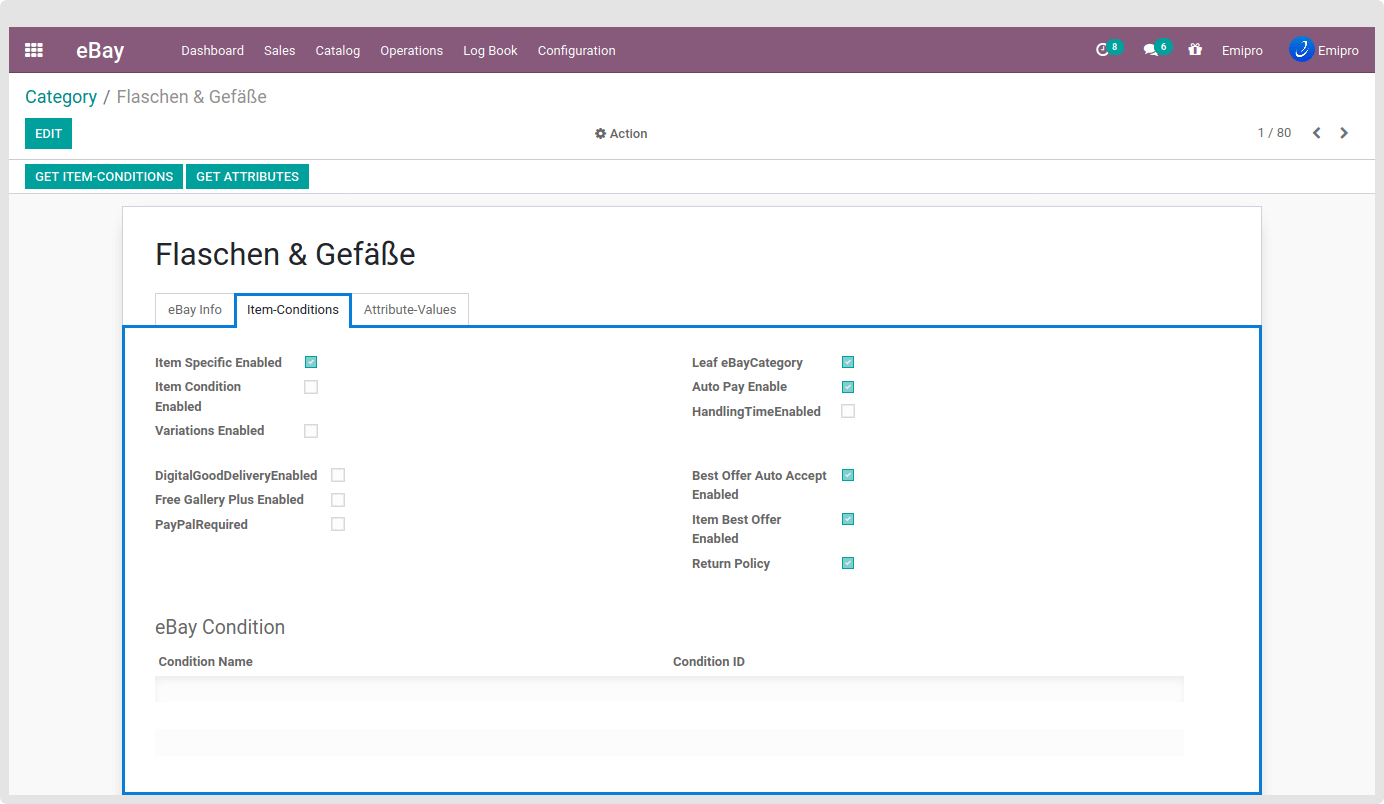Toggle HandlingTimeEnabled checkbox
The image size is (1384, 804).
pyautogui.click(x=848, y=411)
